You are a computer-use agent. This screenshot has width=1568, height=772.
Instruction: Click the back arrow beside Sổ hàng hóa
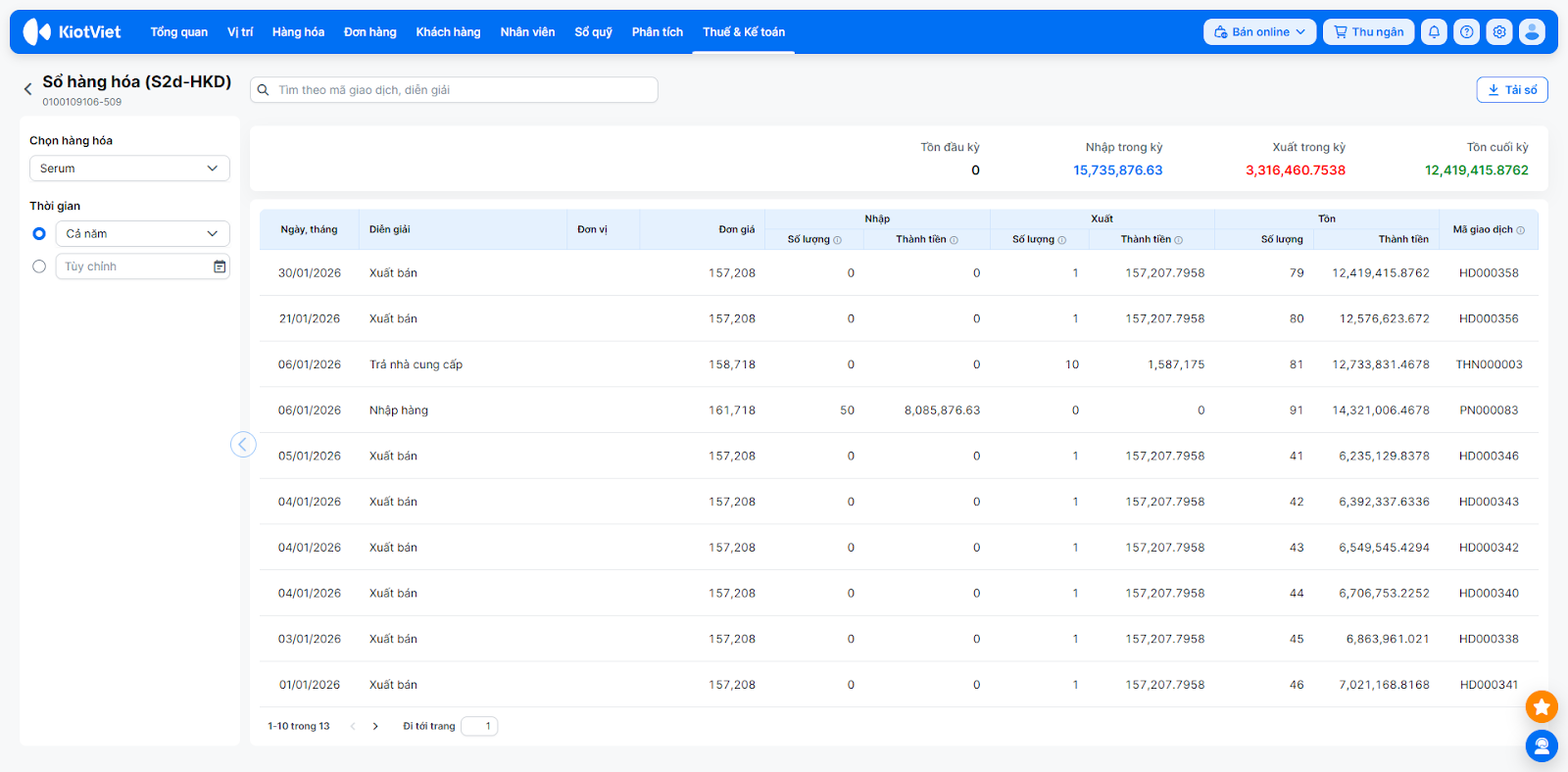(27, 89)
